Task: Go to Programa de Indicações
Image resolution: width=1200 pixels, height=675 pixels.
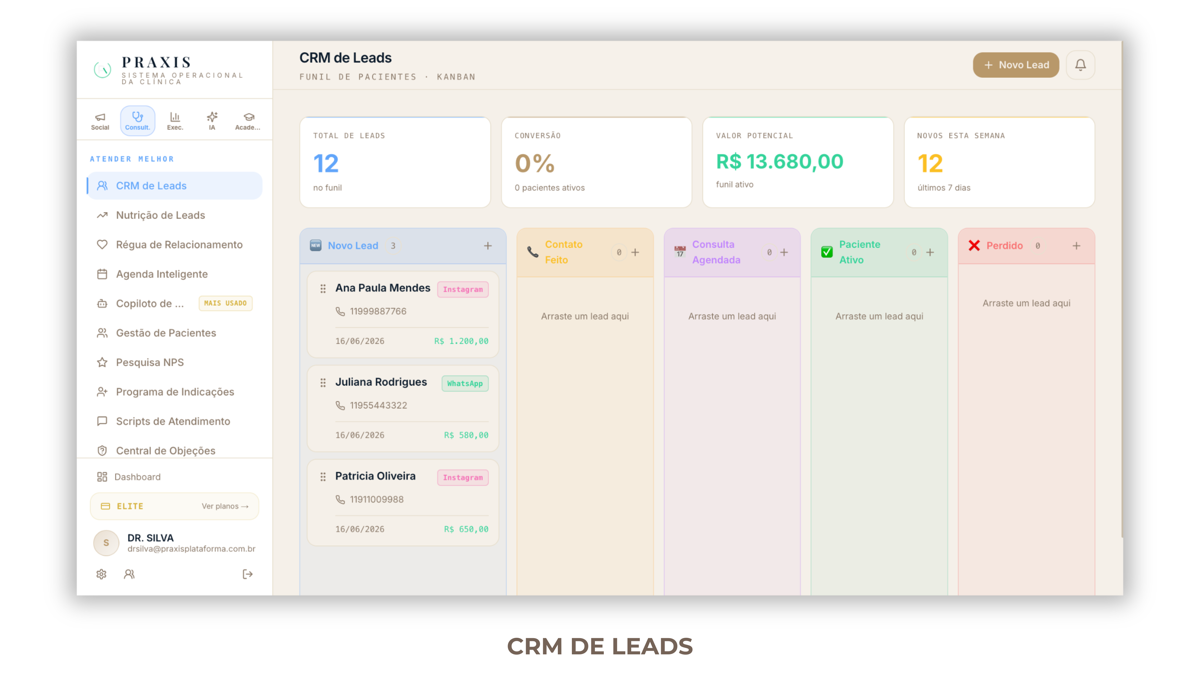Action: [175, 392]
